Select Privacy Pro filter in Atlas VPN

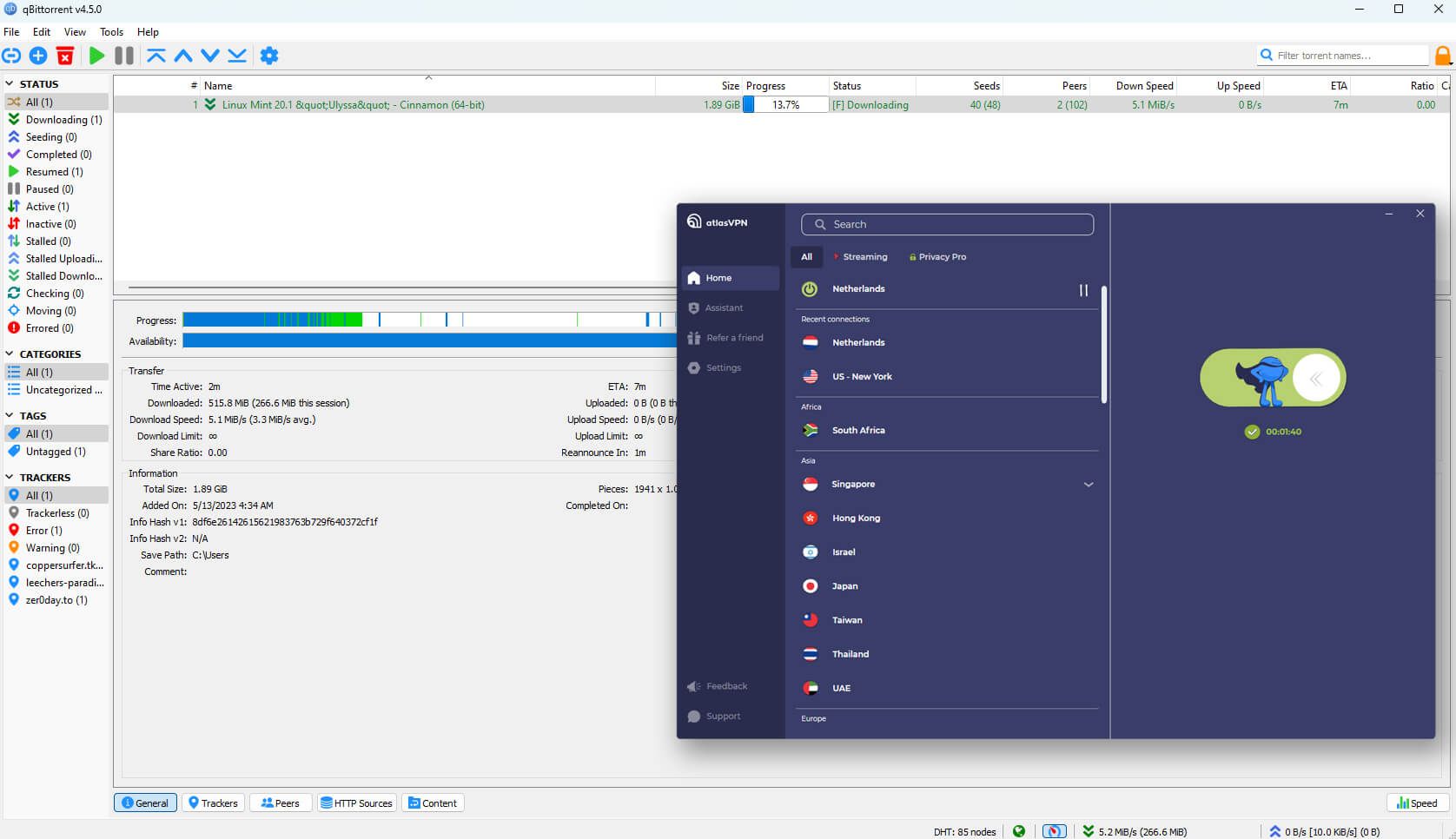tap(937, 257)
